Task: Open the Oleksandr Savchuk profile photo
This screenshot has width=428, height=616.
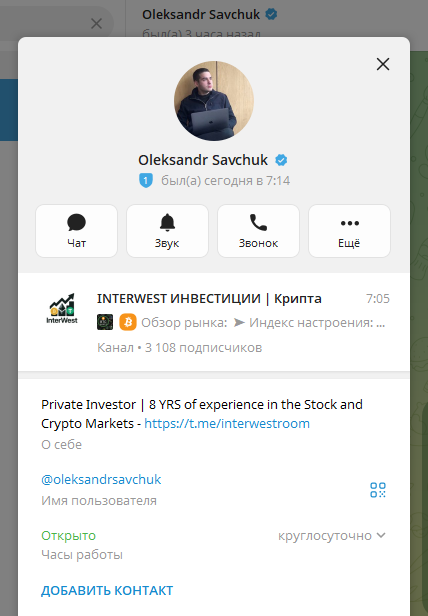Action: (x=214, y=101)
